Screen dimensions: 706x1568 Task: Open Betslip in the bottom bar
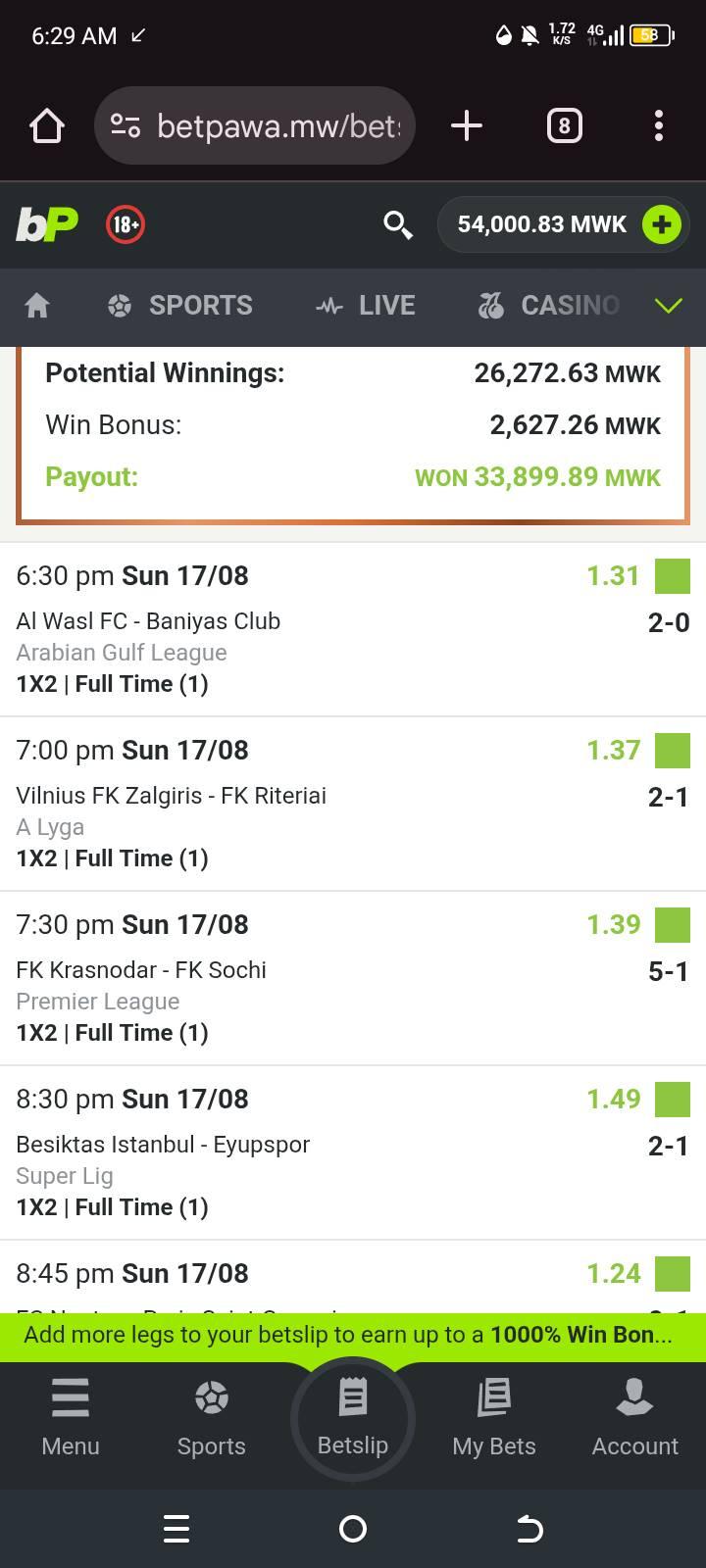(353, 1417)
